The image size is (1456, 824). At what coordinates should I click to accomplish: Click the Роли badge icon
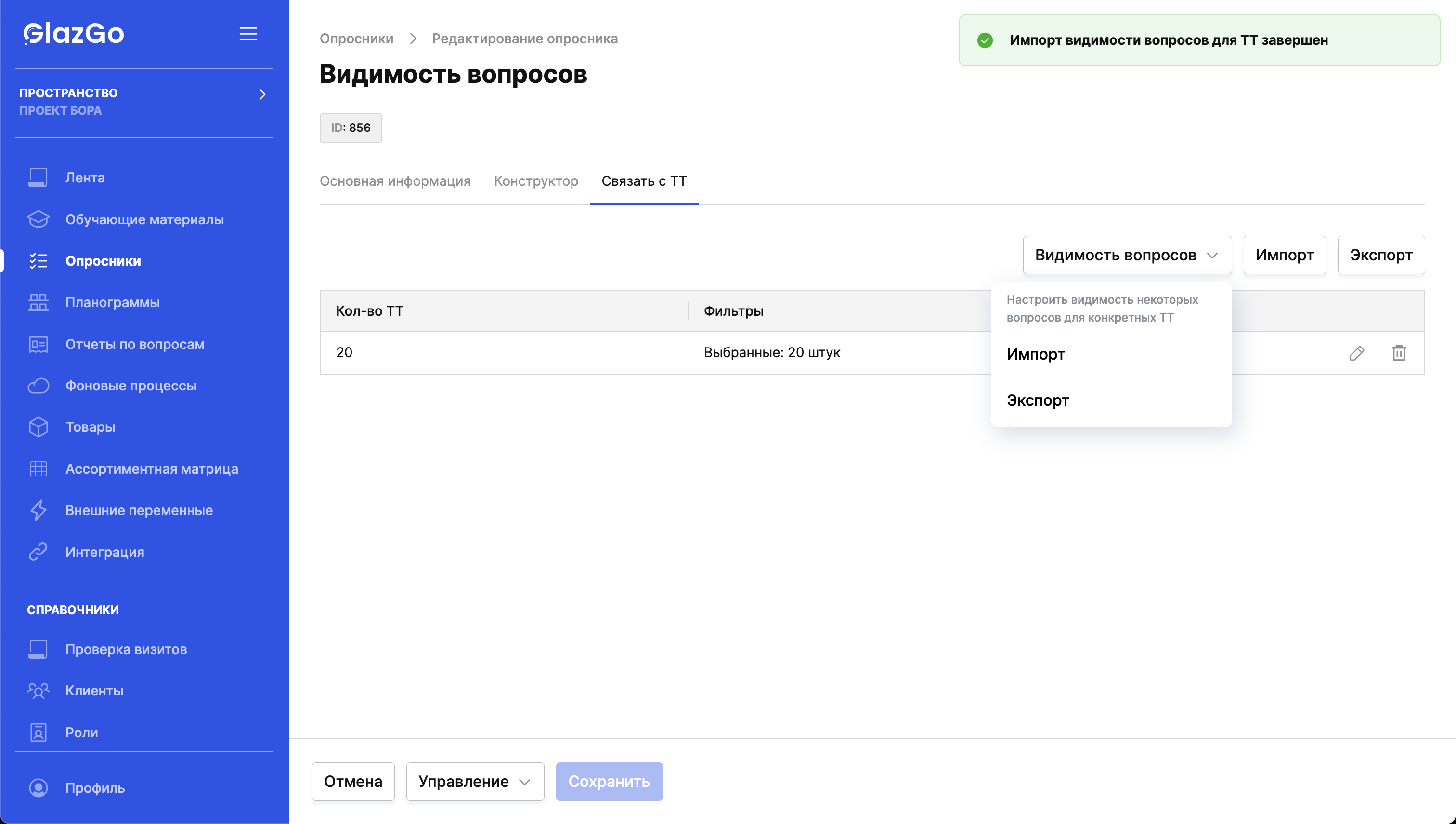38,733
